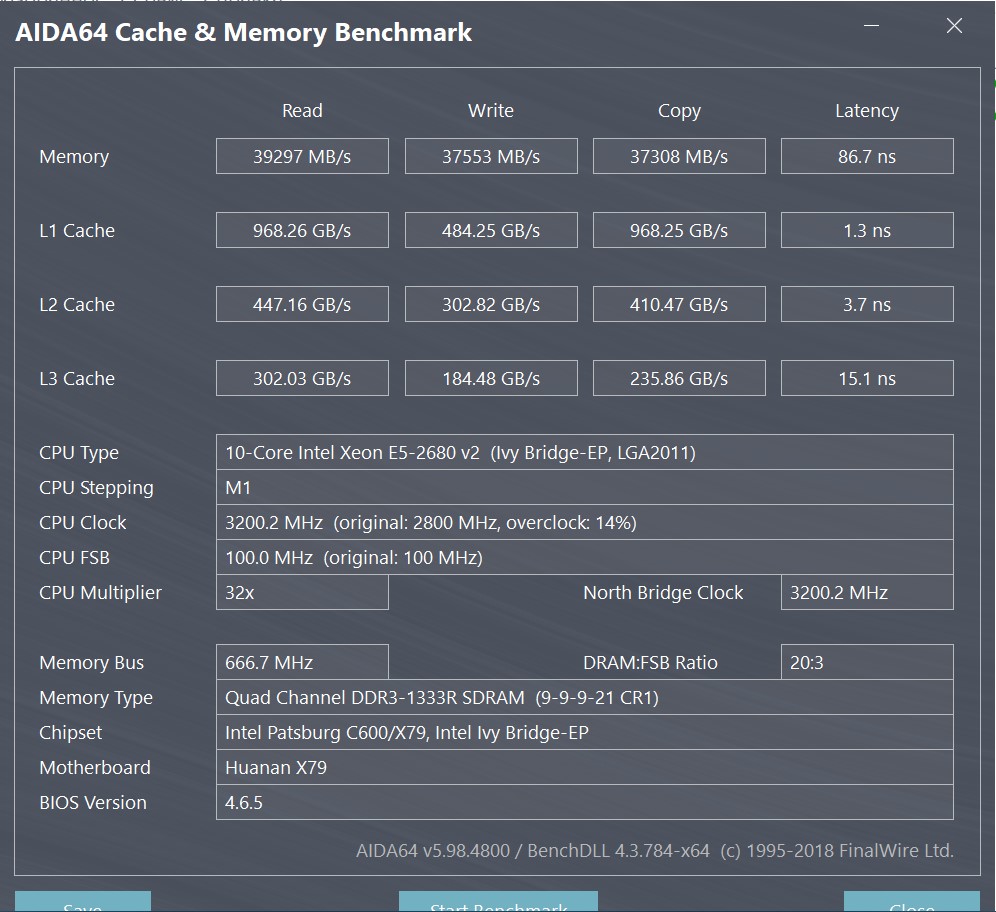This screenshot has width=996, height=912.
Task: Click the Save button
Action: point(83,902)
